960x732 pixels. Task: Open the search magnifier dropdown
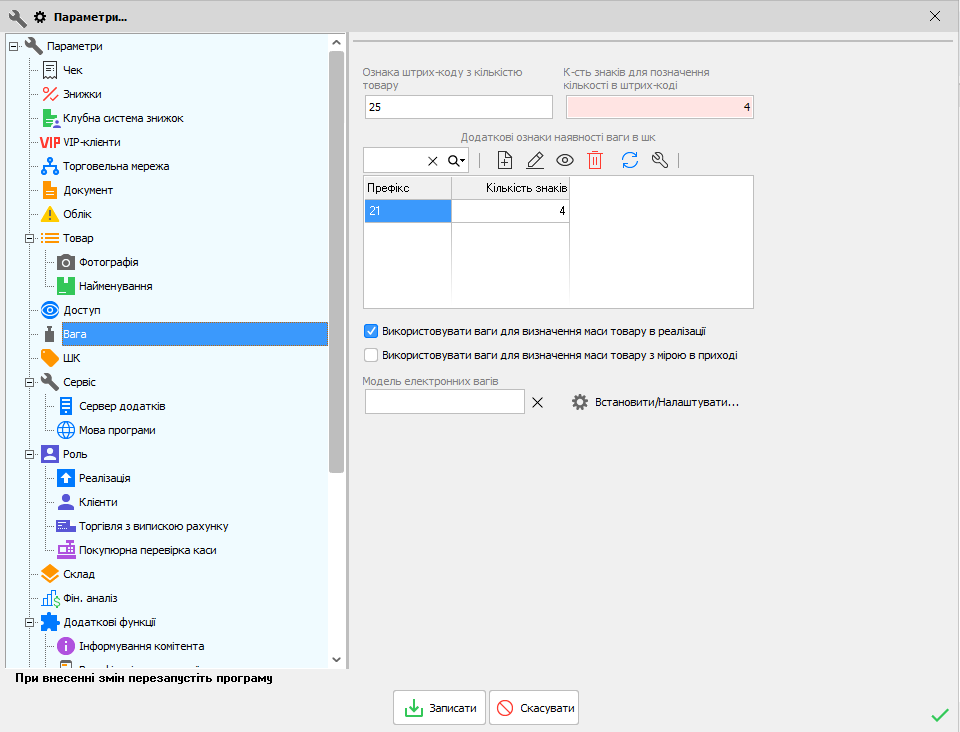(x=456, y=161)
